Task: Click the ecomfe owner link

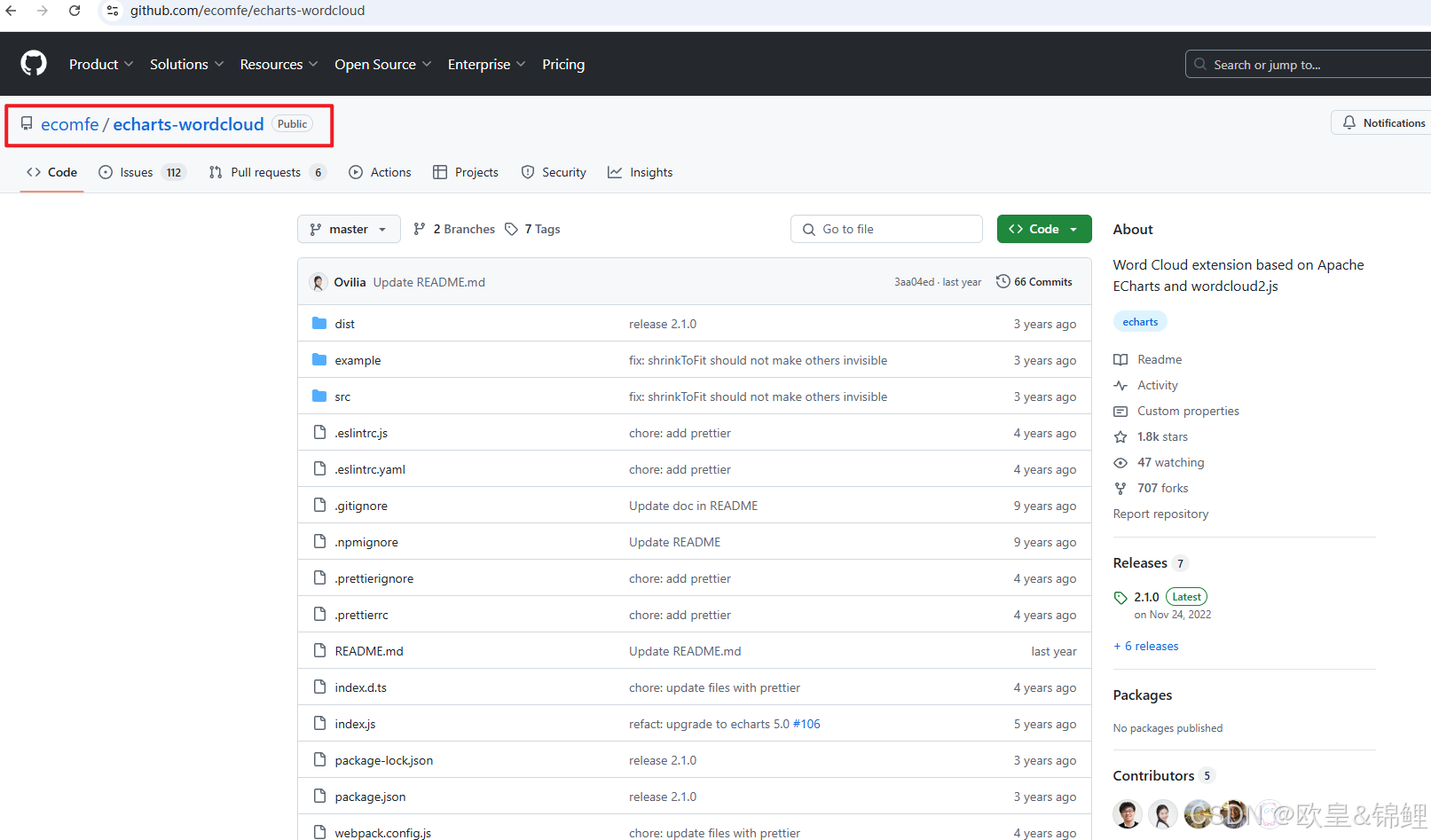Action: click(x=69, y=124)
